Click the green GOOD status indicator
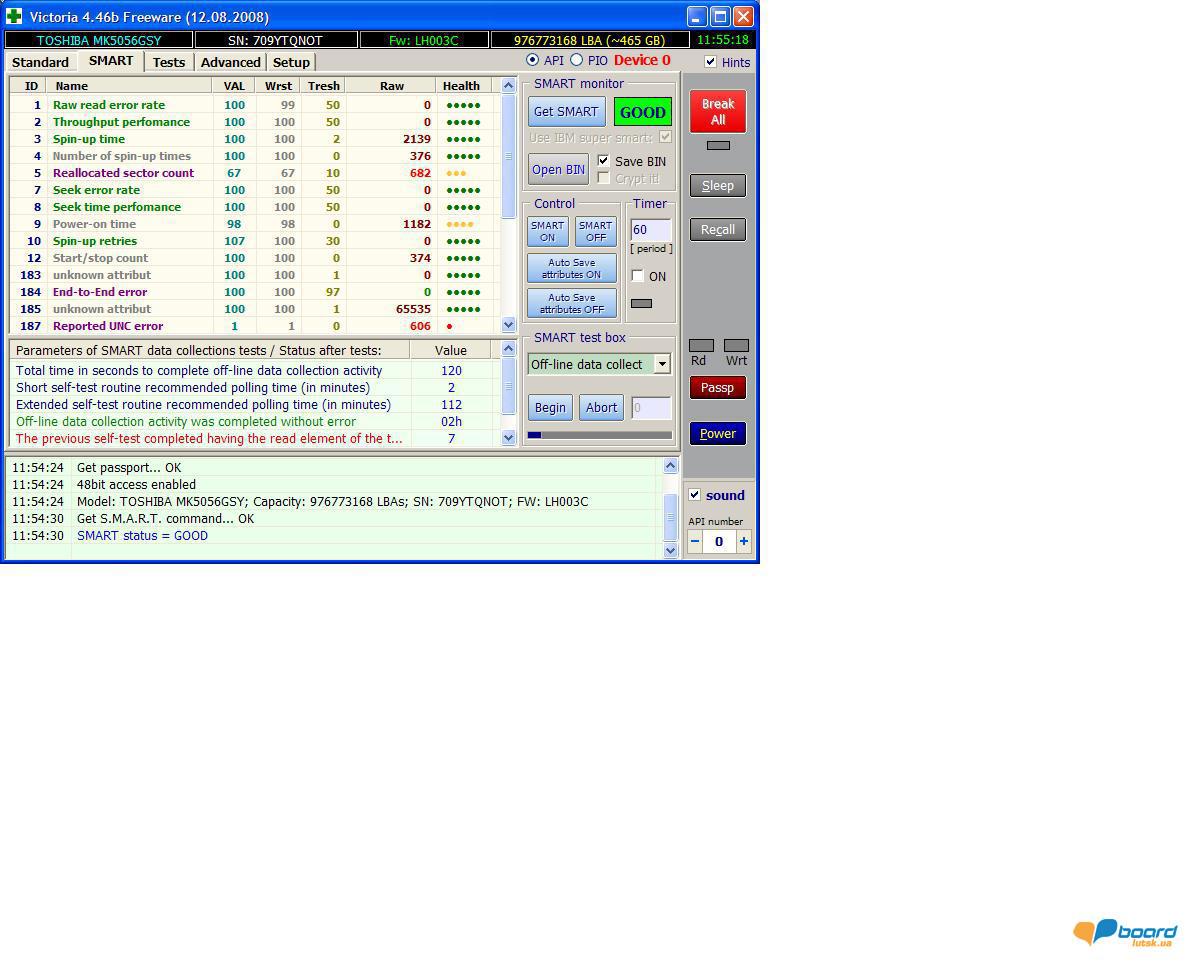This screenshot has width=1191, height=963. pos(642,112)
